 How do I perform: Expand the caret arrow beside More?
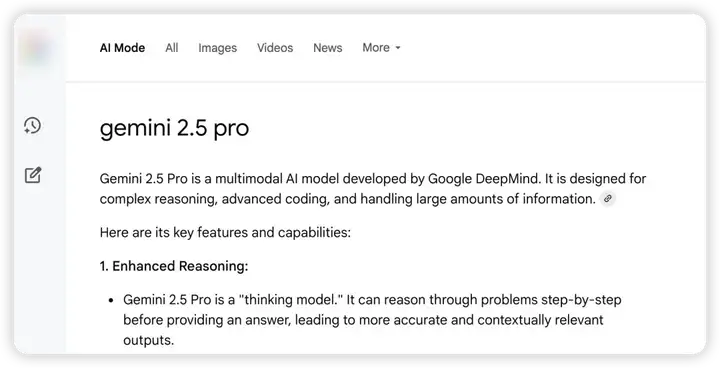398,48
